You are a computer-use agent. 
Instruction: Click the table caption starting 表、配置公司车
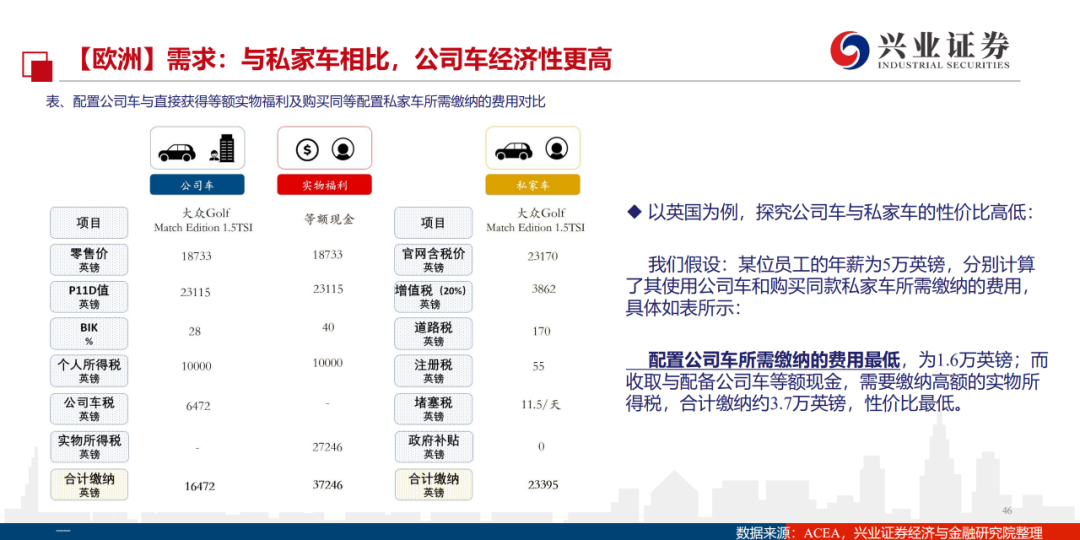[x=295, y=101]
